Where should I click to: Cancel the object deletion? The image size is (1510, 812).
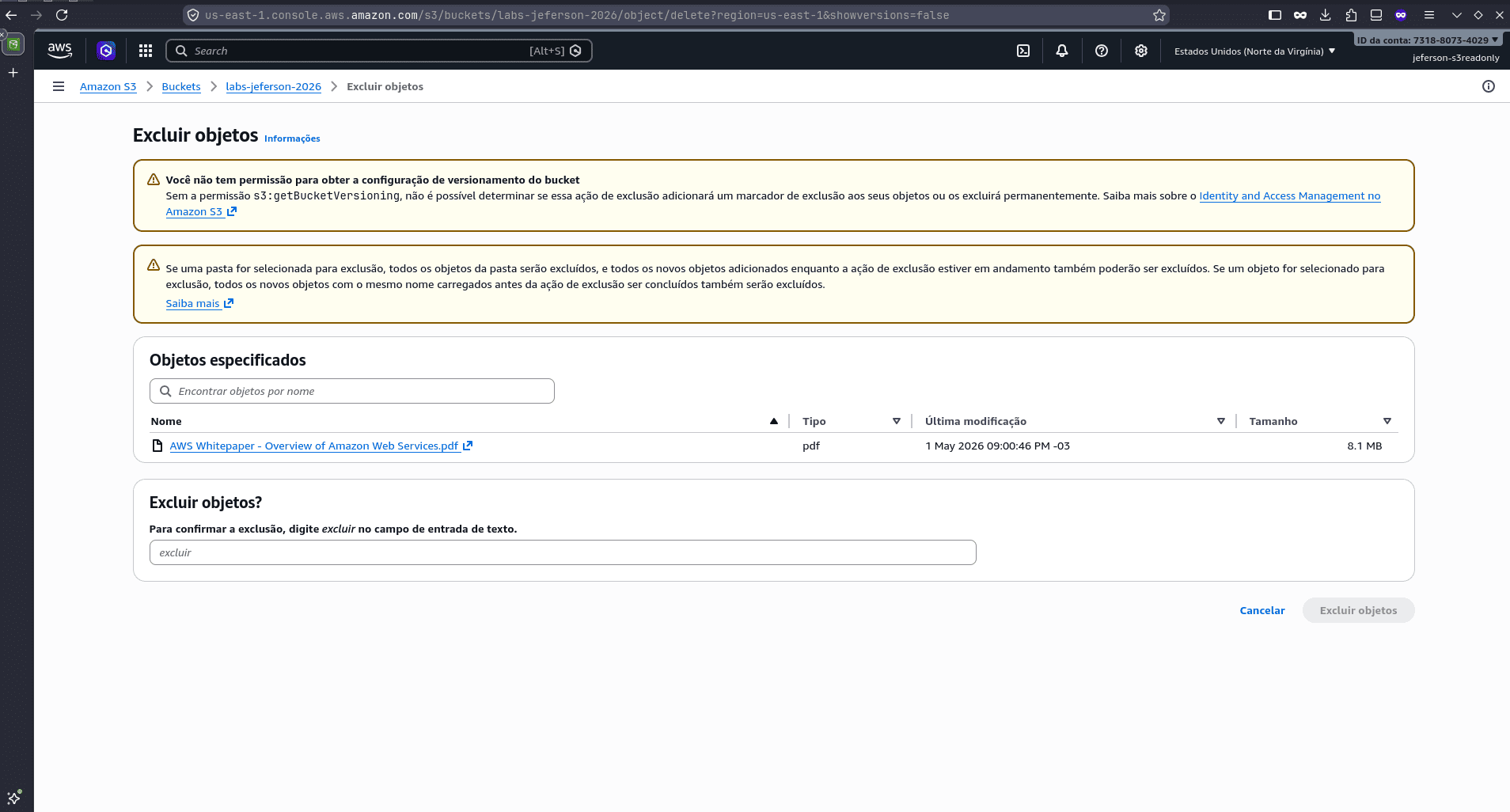point(1262,610)
